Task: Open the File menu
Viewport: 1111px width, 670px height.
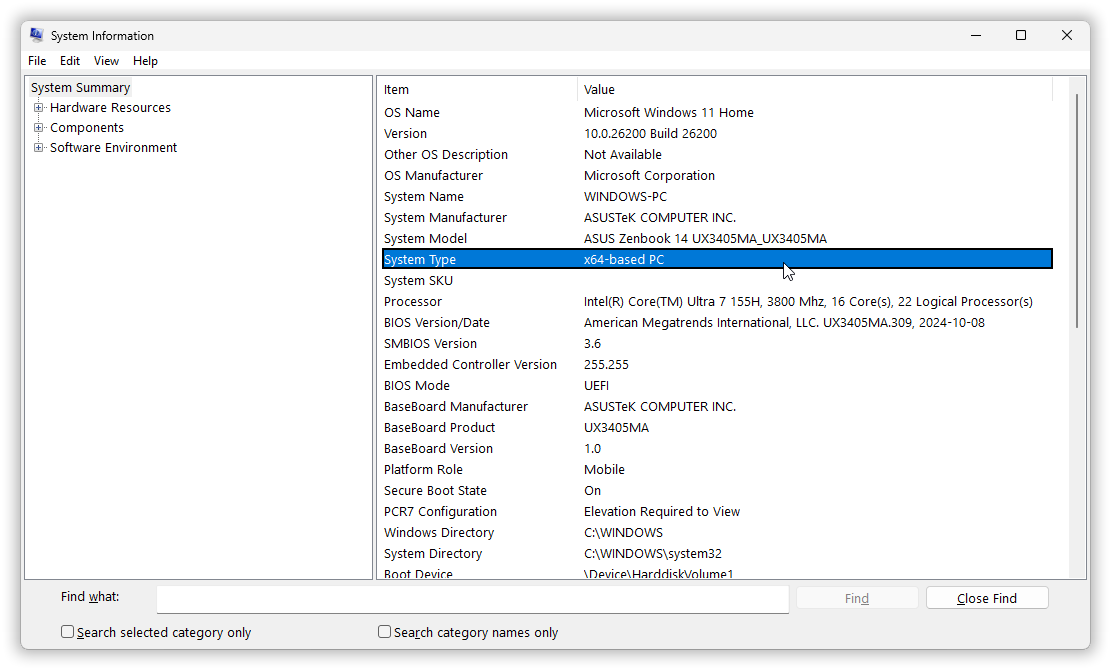Action: tap(37, 61)
